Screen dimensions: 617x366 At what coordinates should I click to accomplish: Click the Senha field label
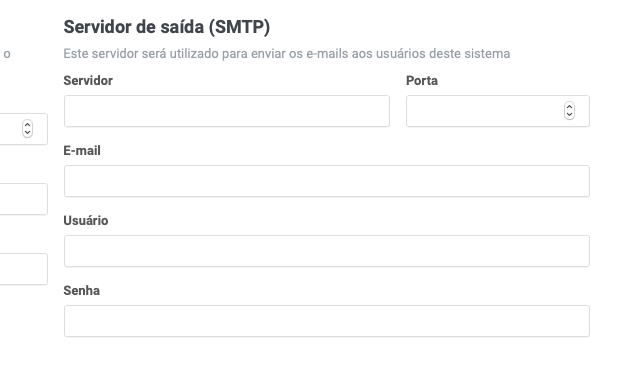click(81, 291)
